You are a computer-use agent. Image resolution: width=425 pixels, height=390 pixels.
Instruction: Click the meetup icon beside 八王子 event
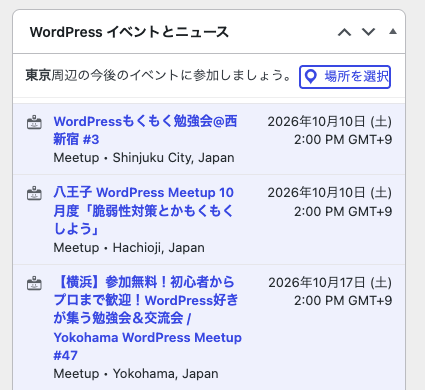34,193
